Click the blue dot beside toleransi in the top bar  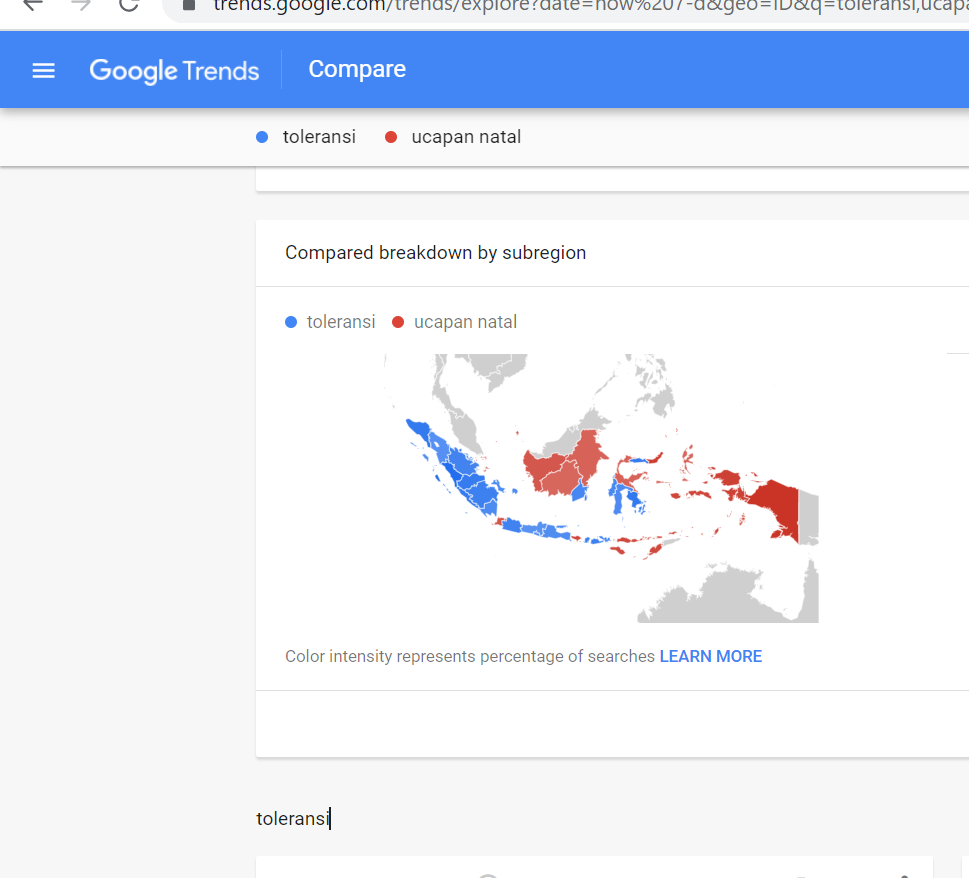[262, 138]
